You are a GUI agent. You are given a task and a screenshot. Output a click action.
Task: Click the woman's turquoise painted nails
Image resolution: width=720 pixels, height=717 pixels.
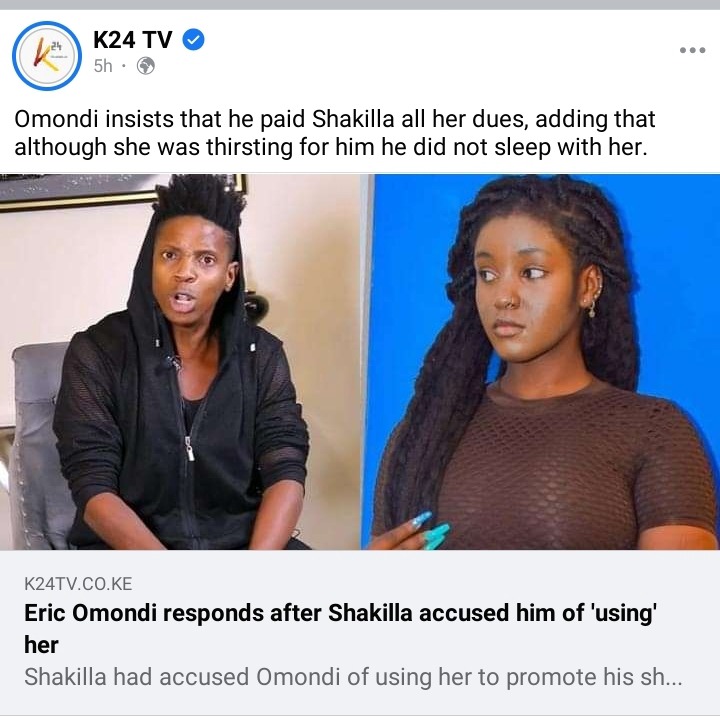(x=431, y=530)
